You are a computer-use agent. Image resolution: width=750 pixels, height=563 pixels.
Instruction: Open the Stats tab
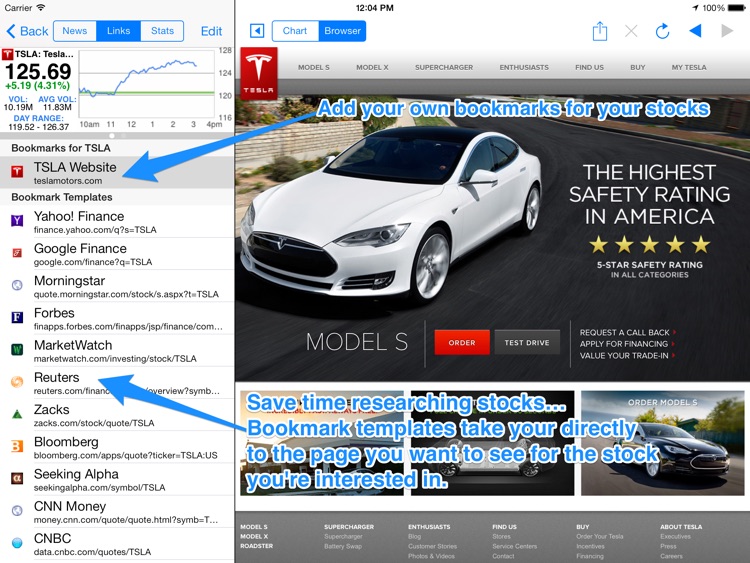(162, 31)
